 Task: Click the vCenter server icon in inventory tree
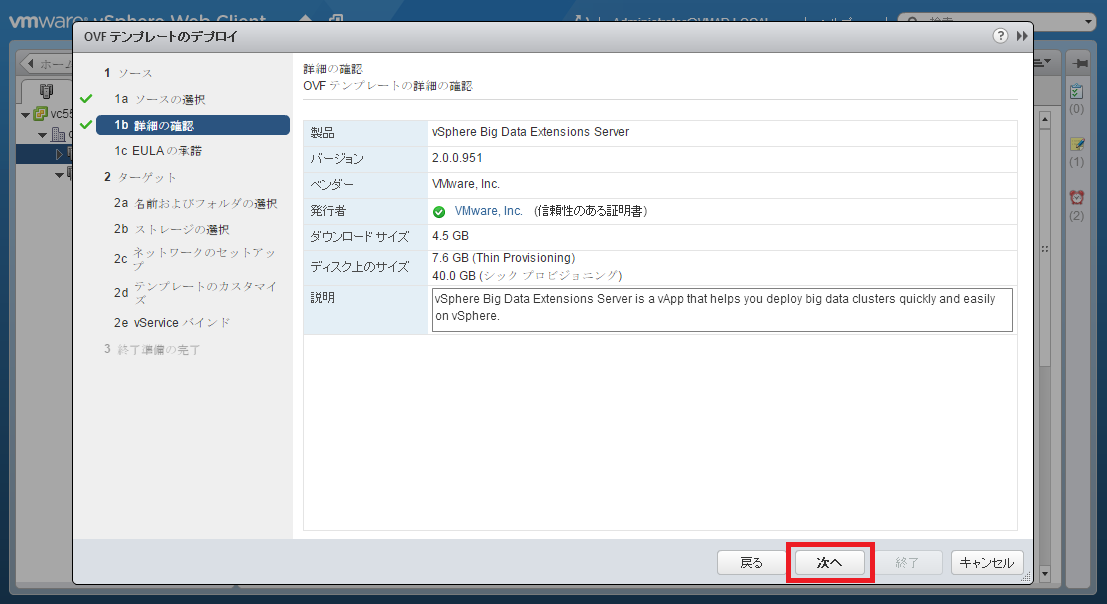point(41,114)
